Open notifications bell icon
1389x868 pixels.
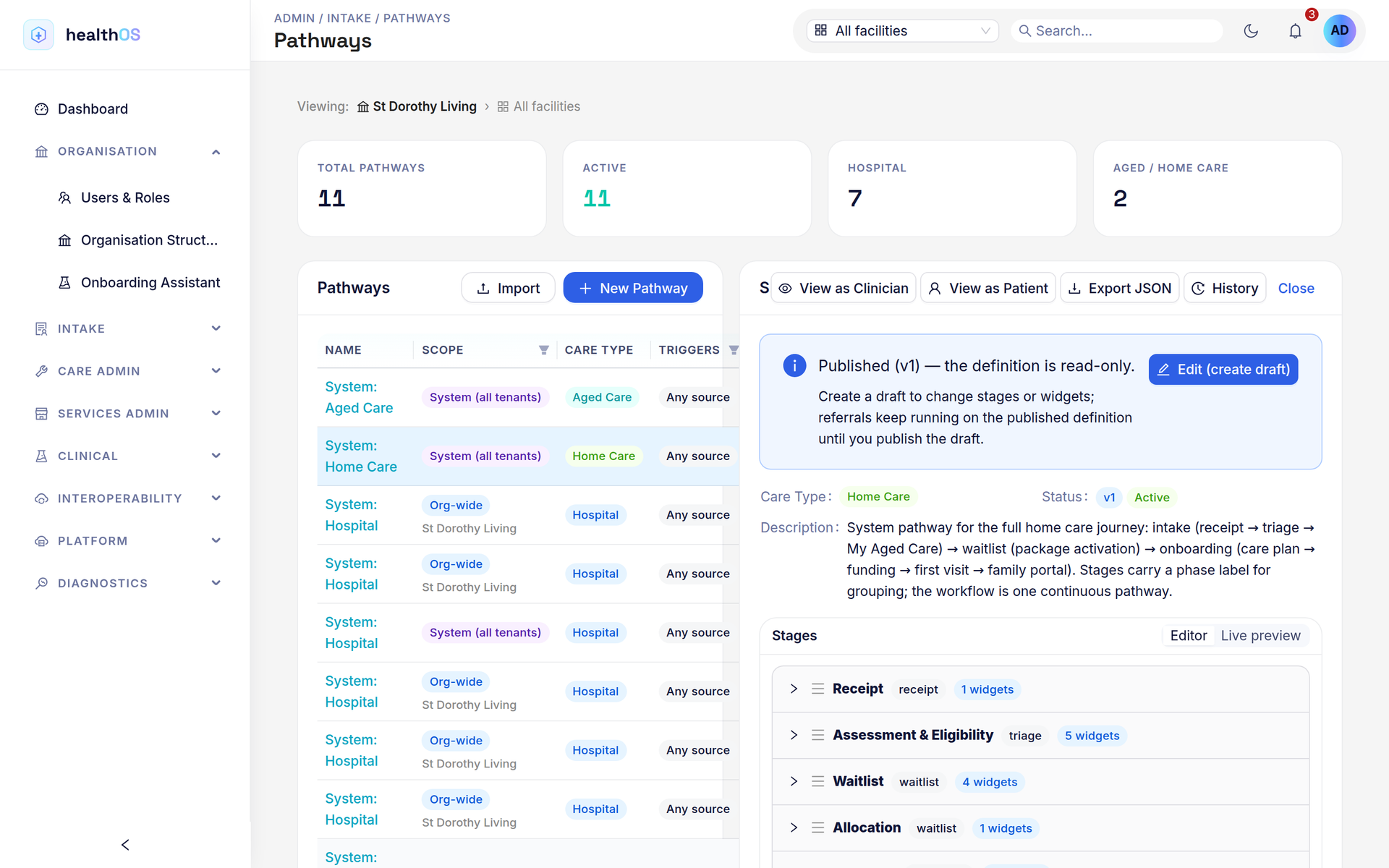(1295, 30)
